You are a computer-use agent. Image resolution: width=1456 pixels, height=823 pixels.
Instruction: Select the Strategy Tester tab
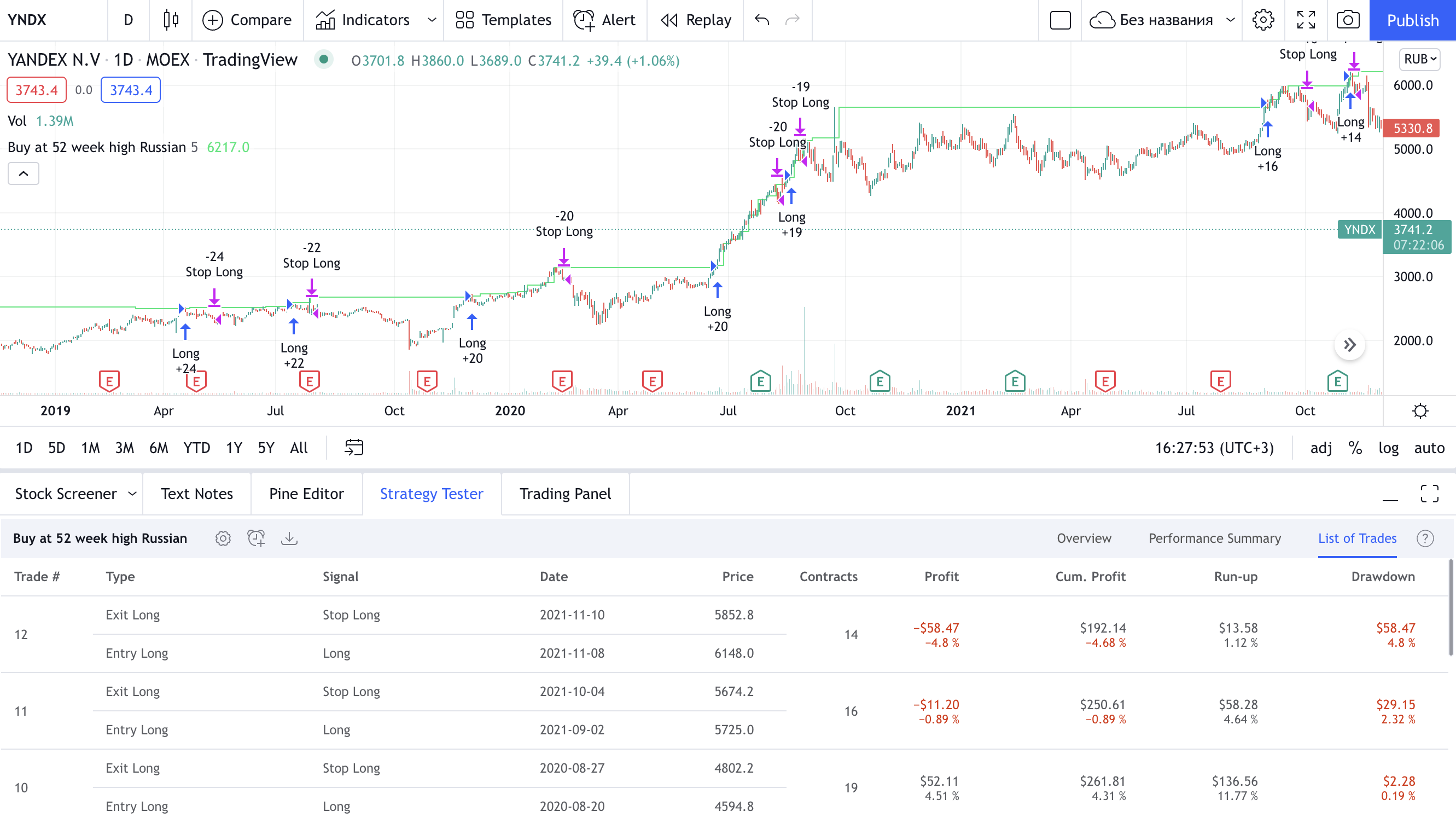point(431,494)
